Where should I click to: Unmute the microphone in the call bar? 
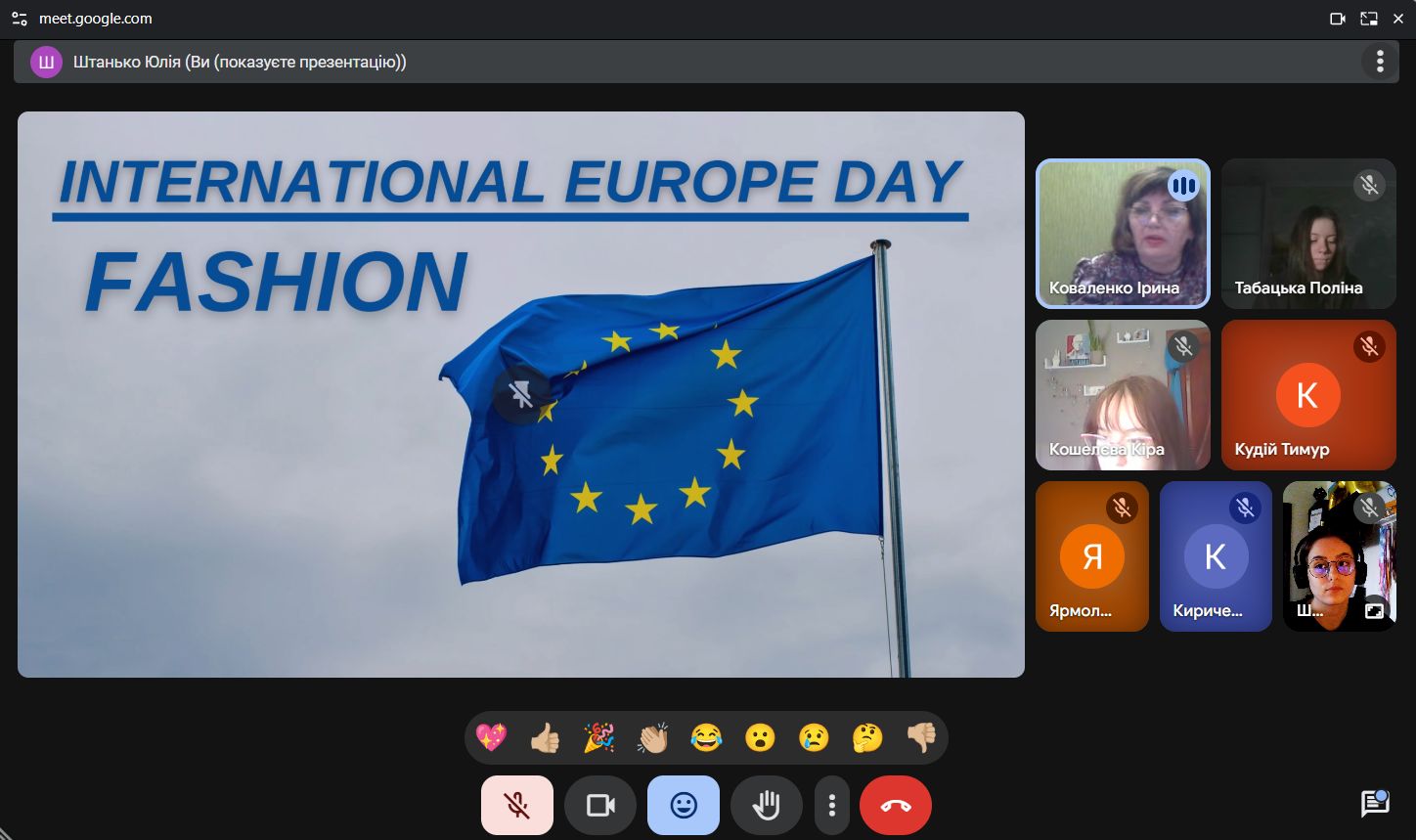[516, 805]
